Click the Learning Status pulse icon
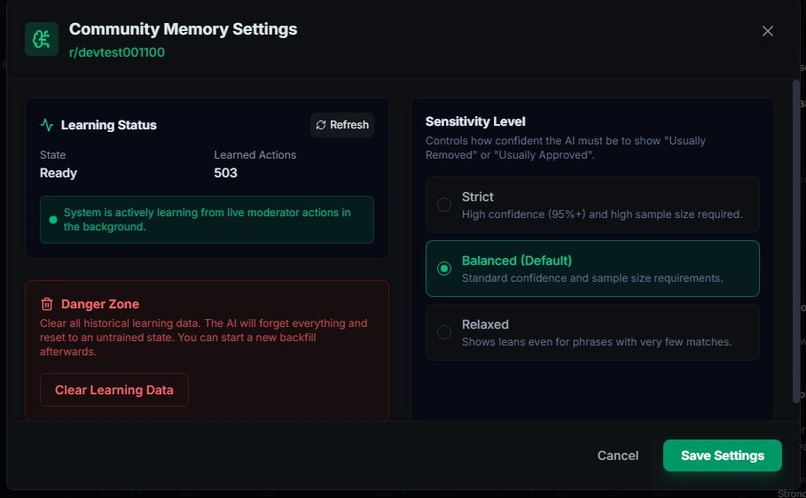 (47, 125)
